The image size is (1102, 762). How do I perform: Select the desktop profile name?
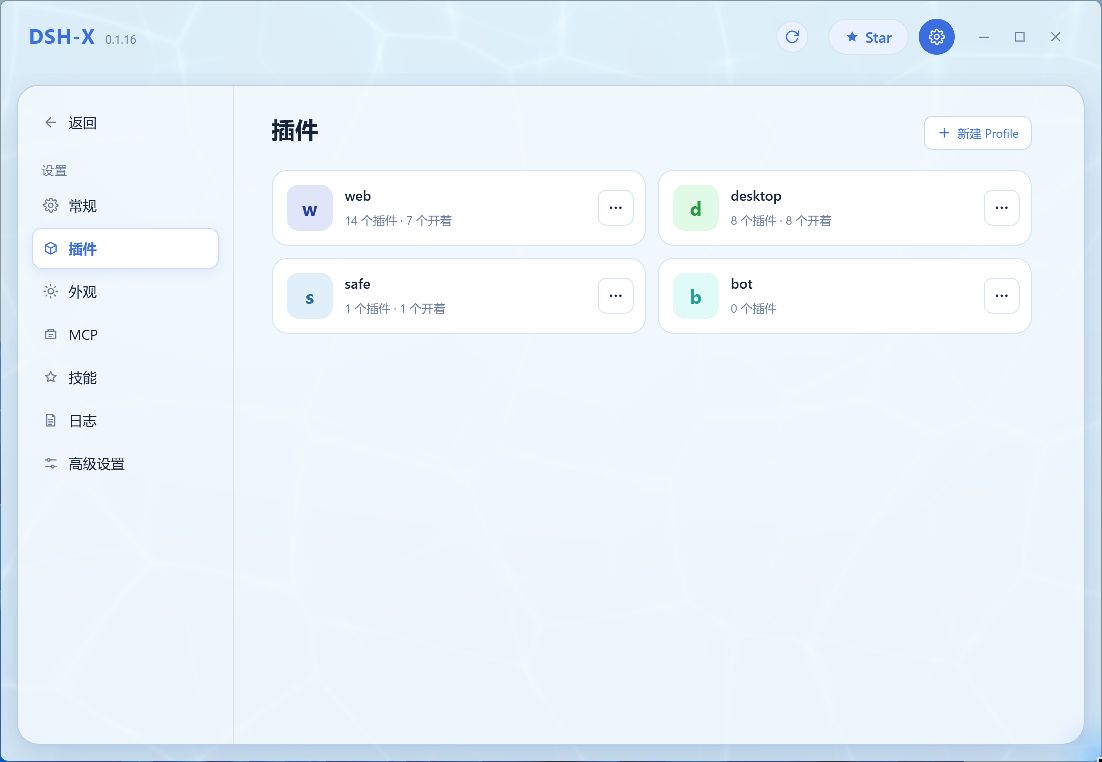point(756,196)
